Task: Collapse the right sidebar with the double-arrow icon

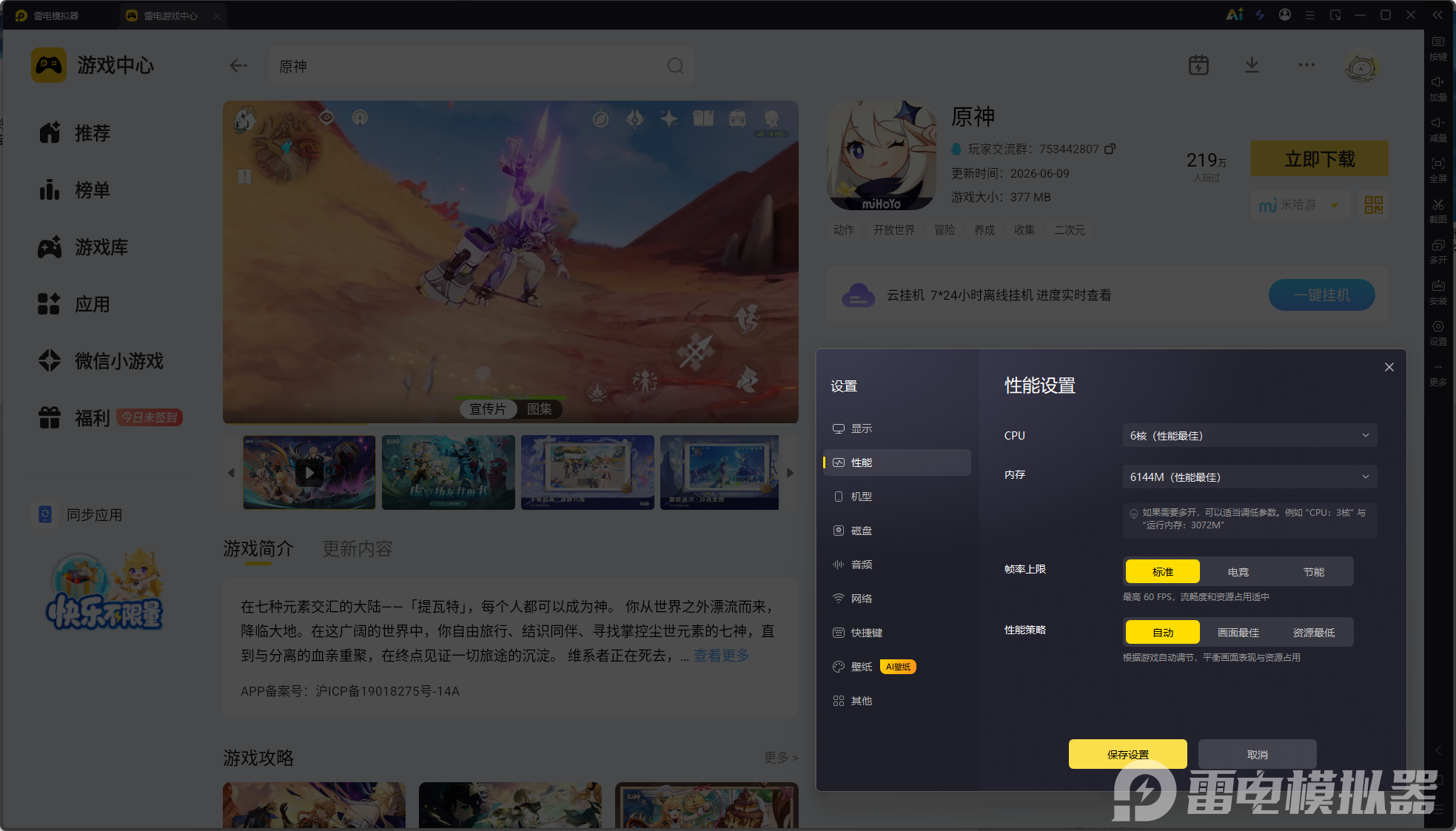Action: point(1437,15)
